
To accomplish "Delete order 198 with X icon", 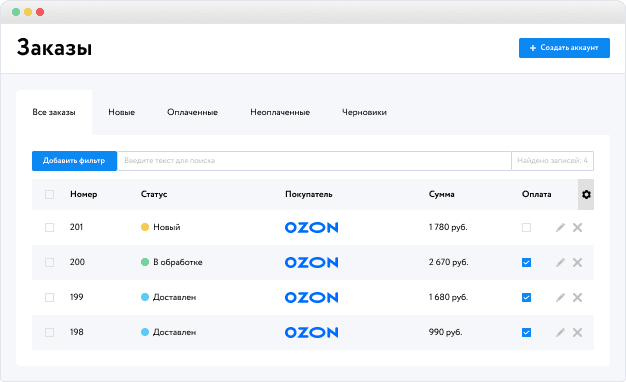I will click(577, 333).
